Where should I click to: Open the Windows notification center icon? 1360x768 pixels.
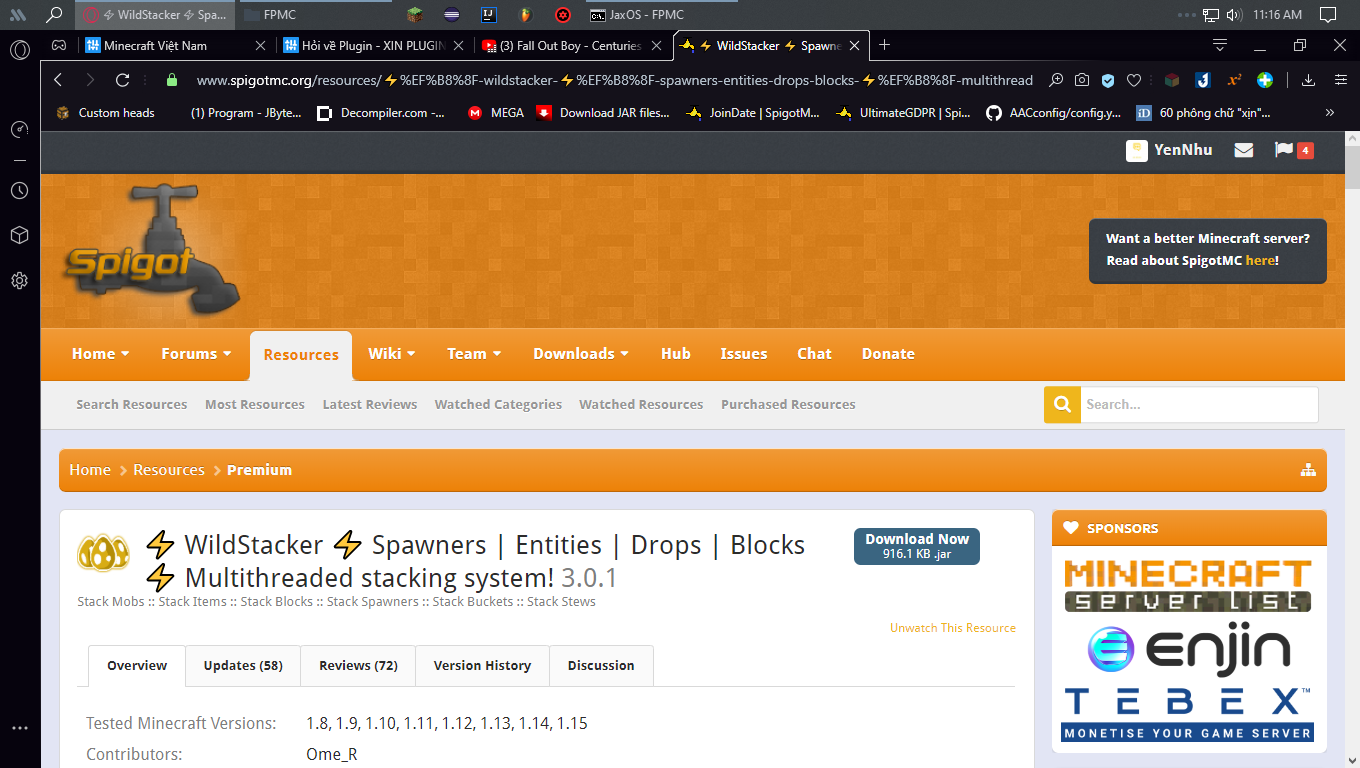click(1328, 15)
